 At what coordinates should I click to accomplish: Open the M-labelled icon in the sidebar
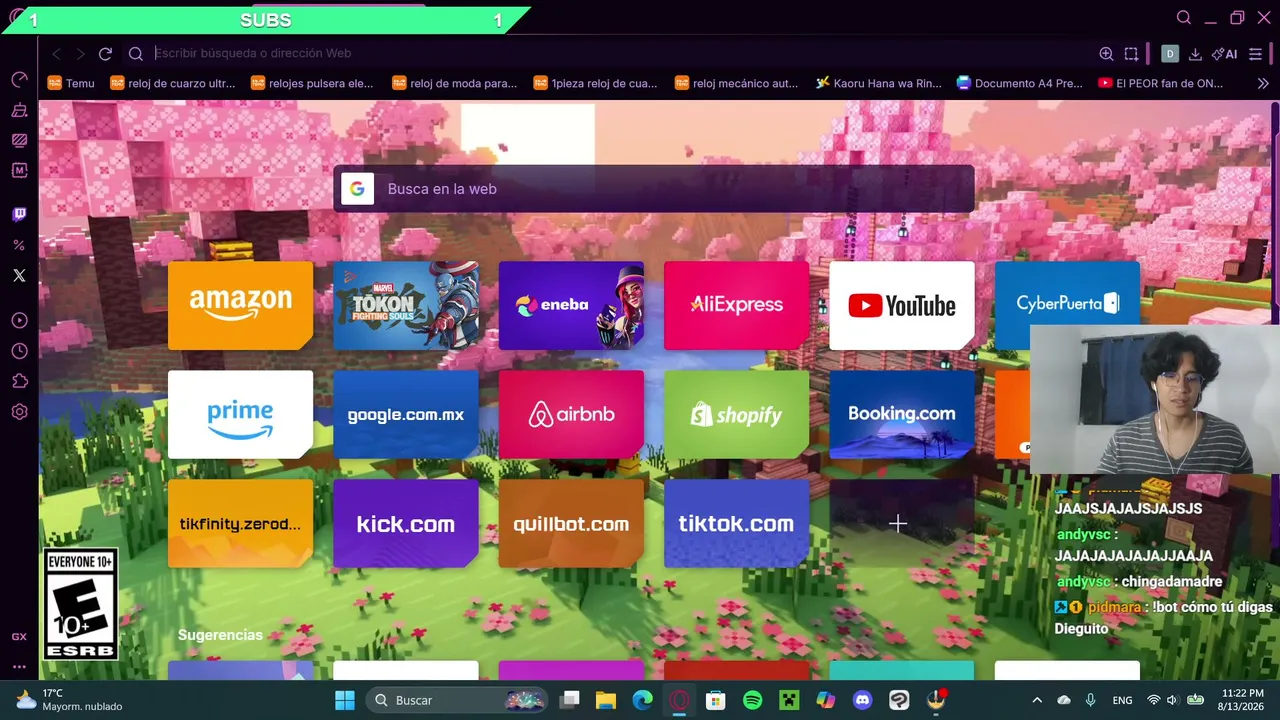pos(19,170)
